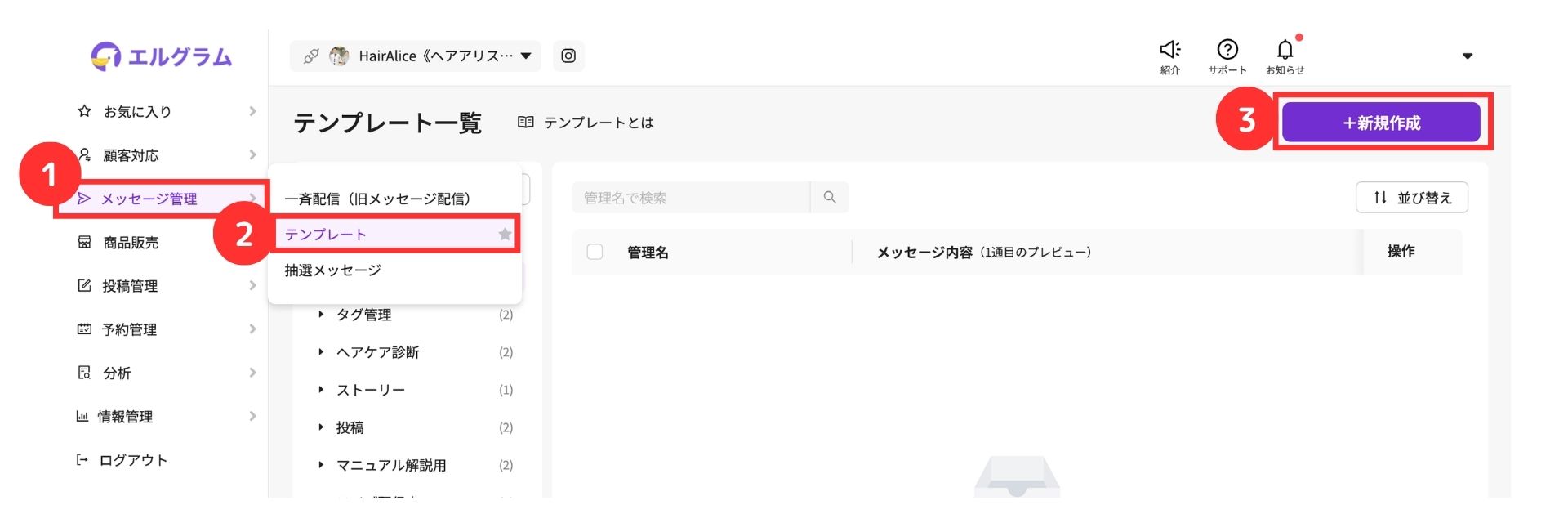The width and height of the screenshot is (1568, 523).
Task: Open the user menu arrow at top right
Action: pos(1467,56)
